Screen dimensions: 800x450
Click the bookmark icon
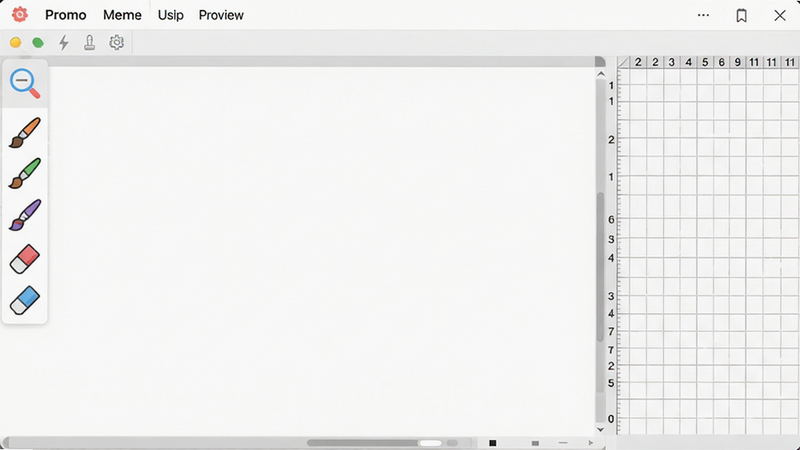pyautogui.click(x=741, y=16)
